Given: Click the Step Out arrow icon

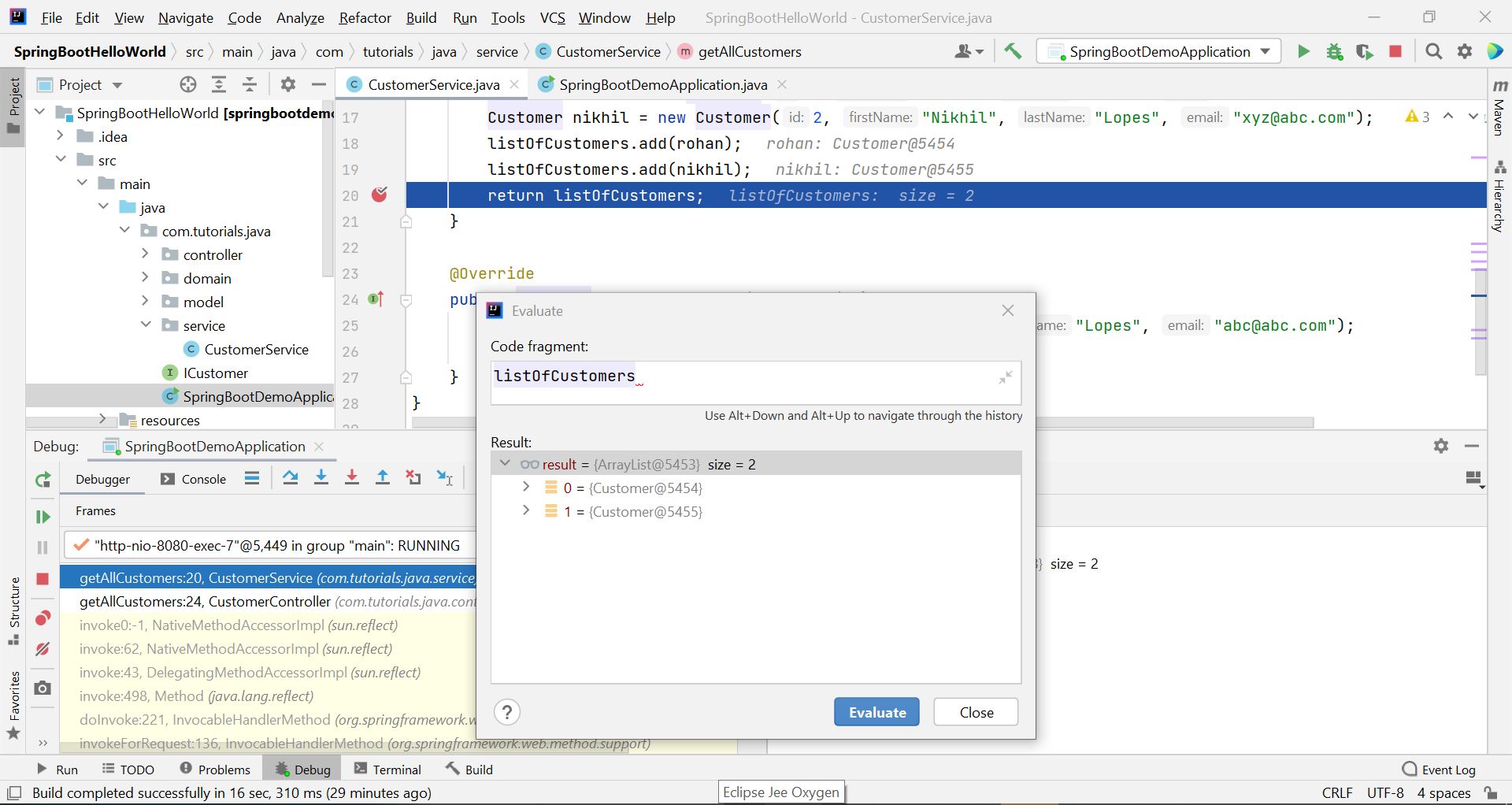Looking at the screenshot, I should click(383, 477).
